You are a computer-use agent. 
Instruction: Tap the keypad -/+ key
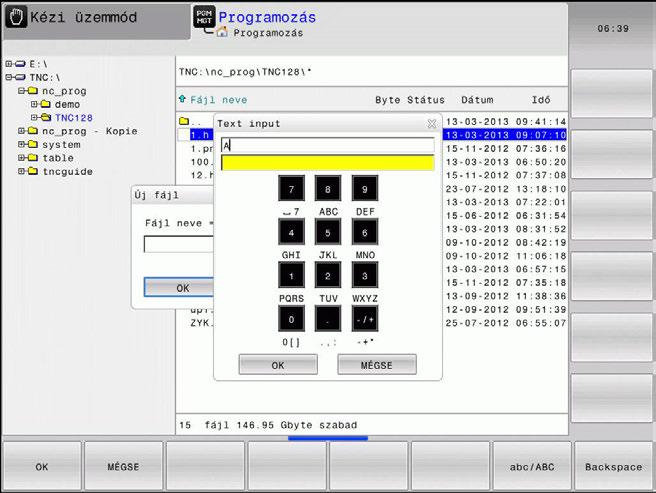point(364,319)
